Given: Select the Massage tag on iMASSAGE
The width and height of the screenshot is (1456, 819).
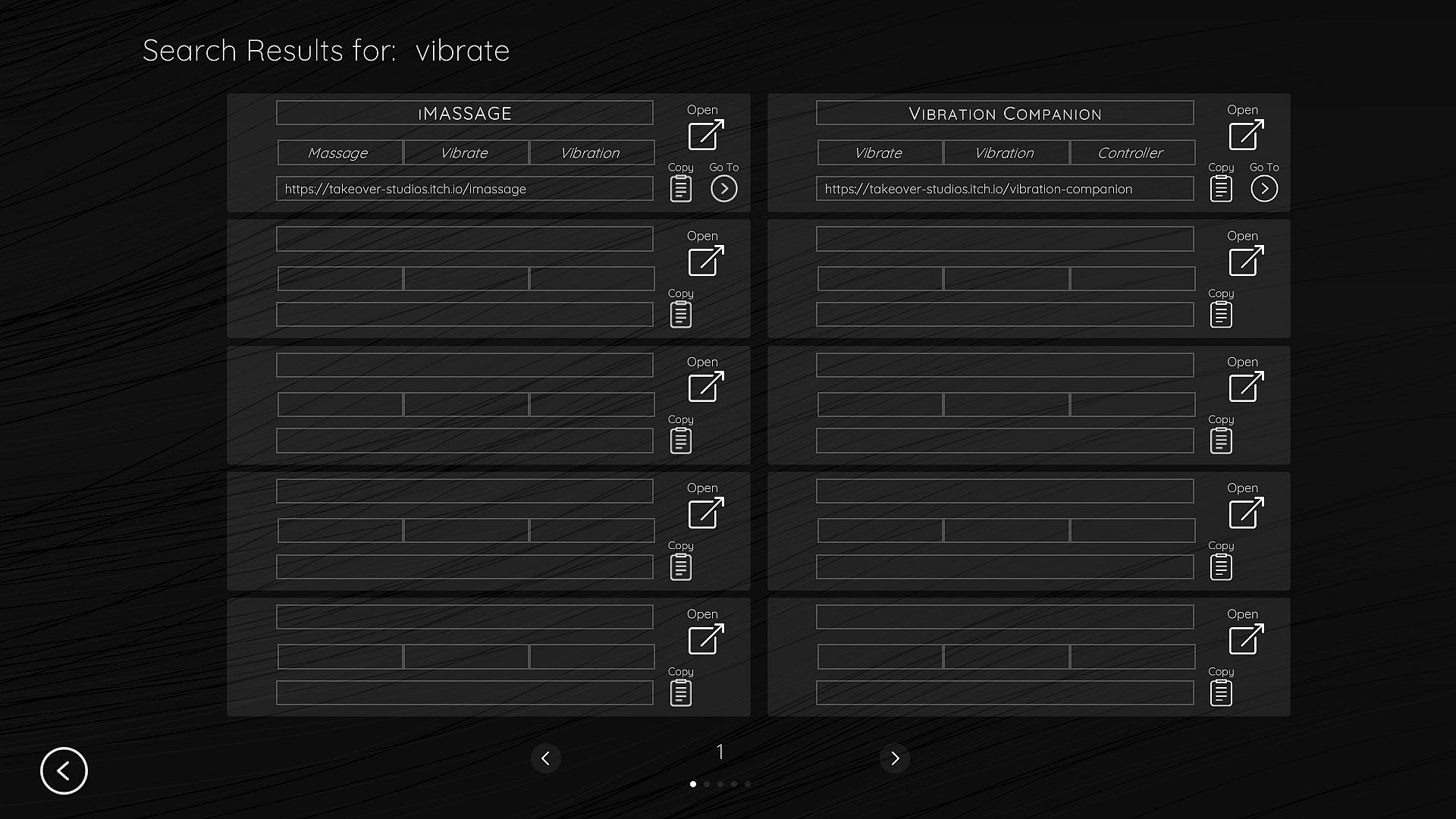Looking at the screenshot, I should (339, 152).
